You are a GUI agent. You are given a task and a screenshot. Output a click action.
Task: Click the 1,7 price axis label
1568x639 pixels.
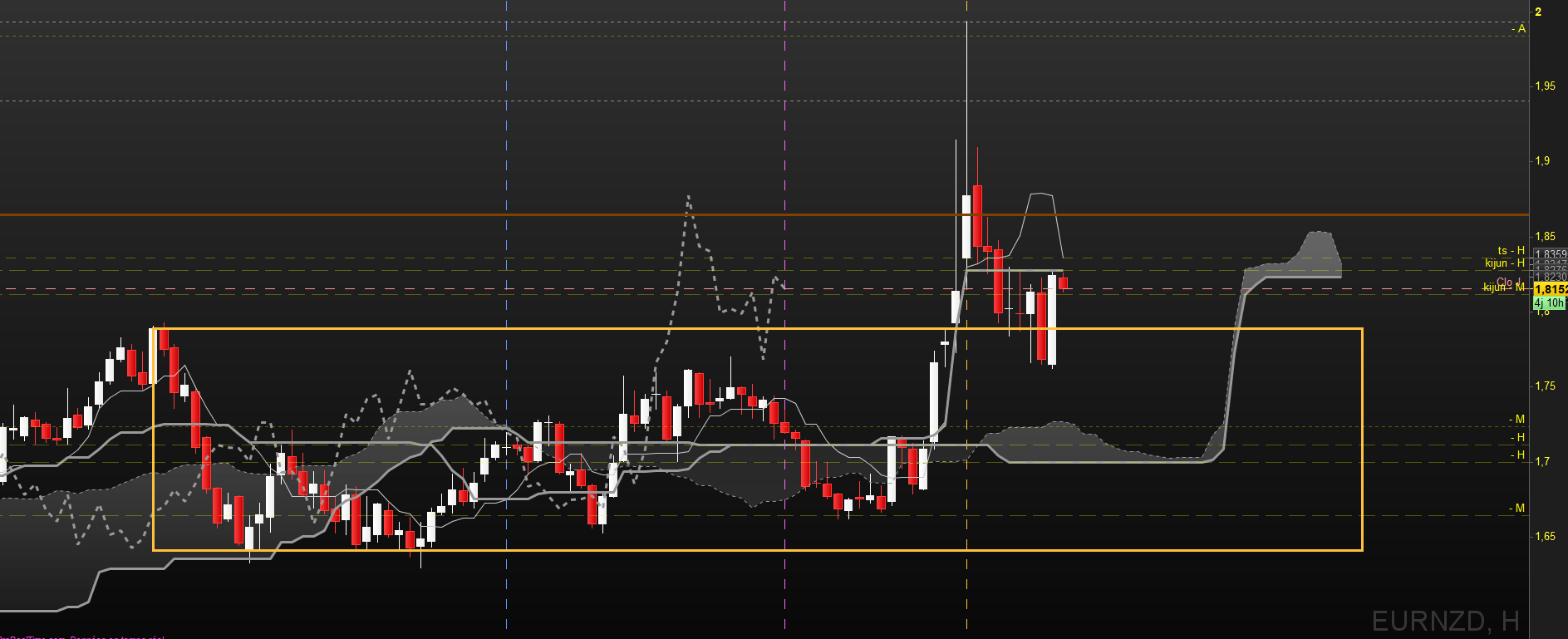[1542, 462]
